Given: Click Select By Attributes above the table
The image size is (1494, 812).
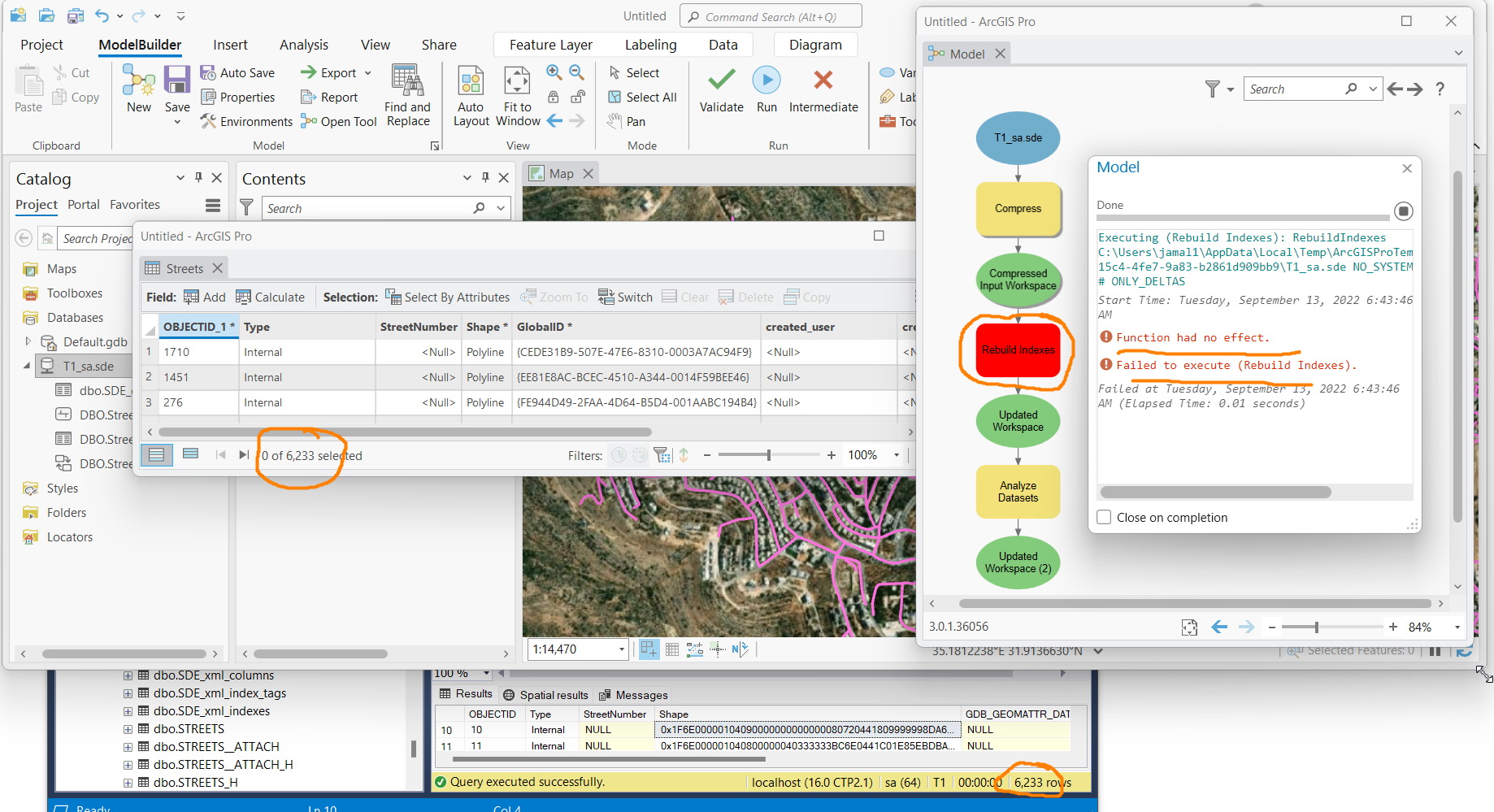Looking at the screenshot, I should pos(447,296).
